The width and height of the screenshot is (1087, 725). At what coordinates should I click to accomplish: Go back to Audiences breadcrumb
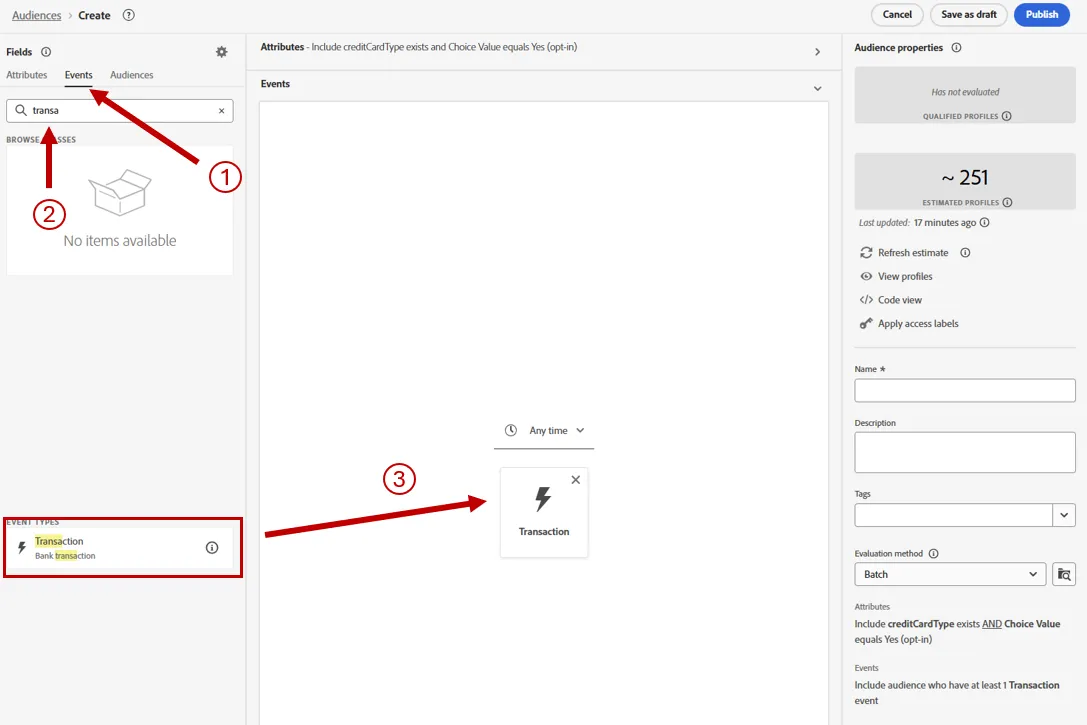(x=37, y=15)
